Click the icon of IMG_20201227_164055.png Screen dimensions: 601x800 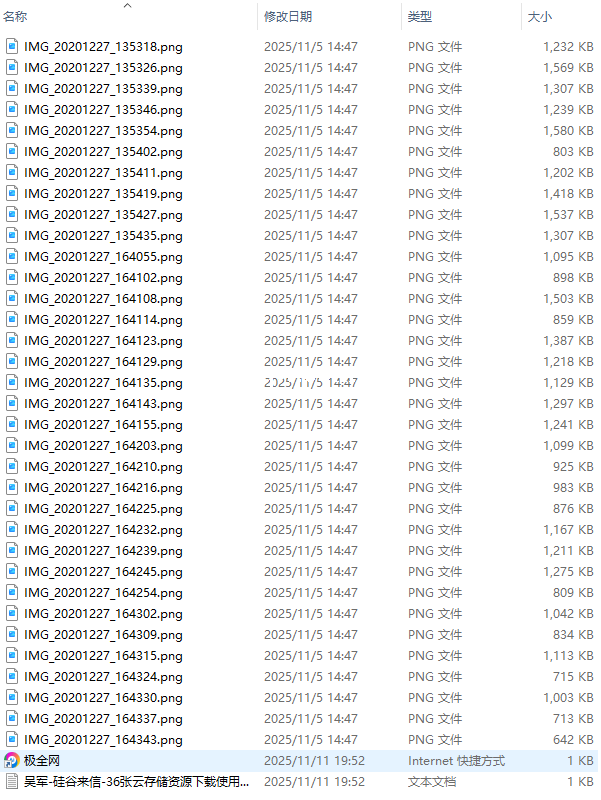point(12,257)
